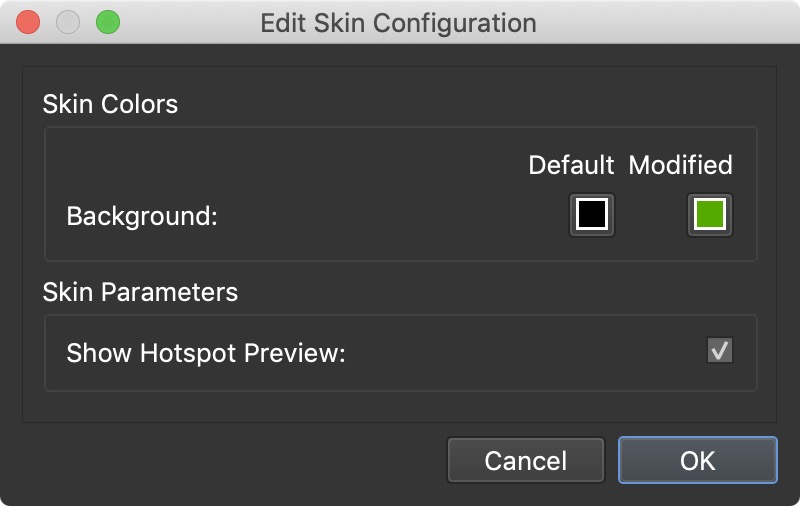
Task: Click the Skin Colors section heading
Action: point(110,104)
